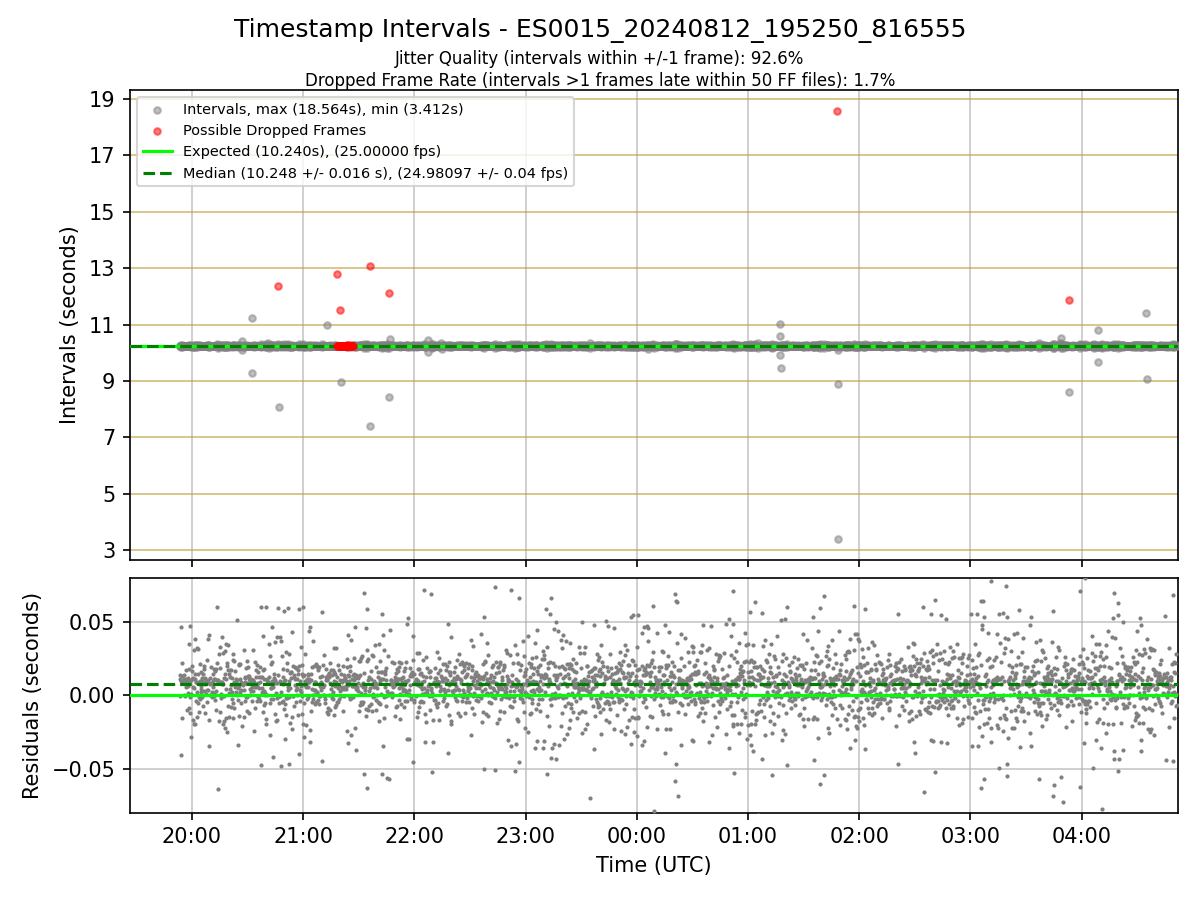
Task: Click the red point at 12.4s before 21:00
Action: click(x=278, y=286)
